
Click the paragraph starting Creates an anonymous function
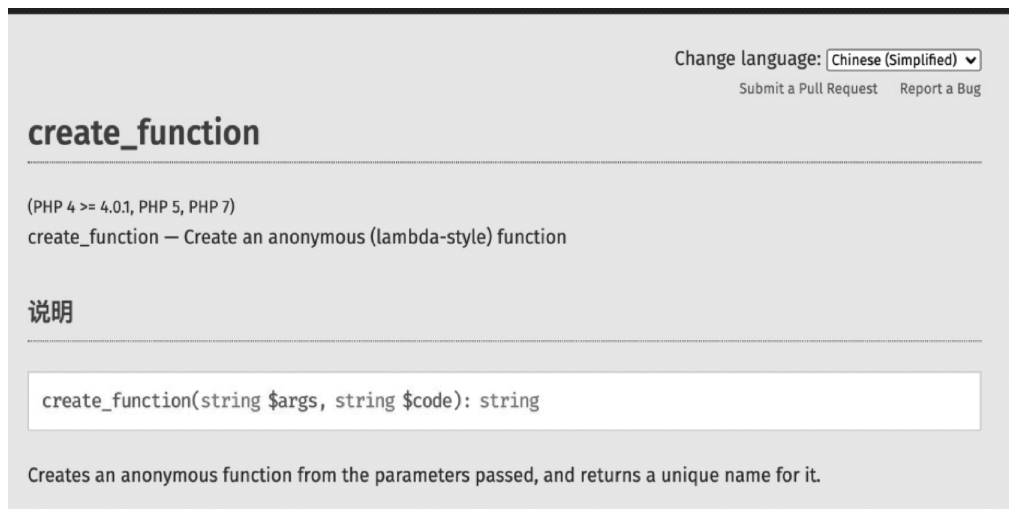click(x=424, y=476)
